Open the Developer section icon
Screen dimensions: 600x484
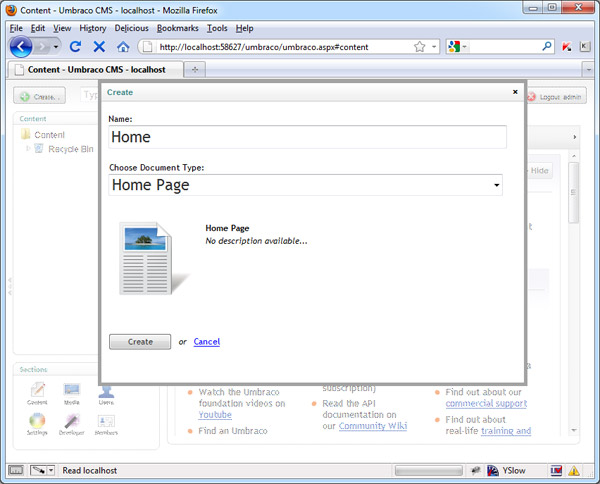(x=72, y=424)
